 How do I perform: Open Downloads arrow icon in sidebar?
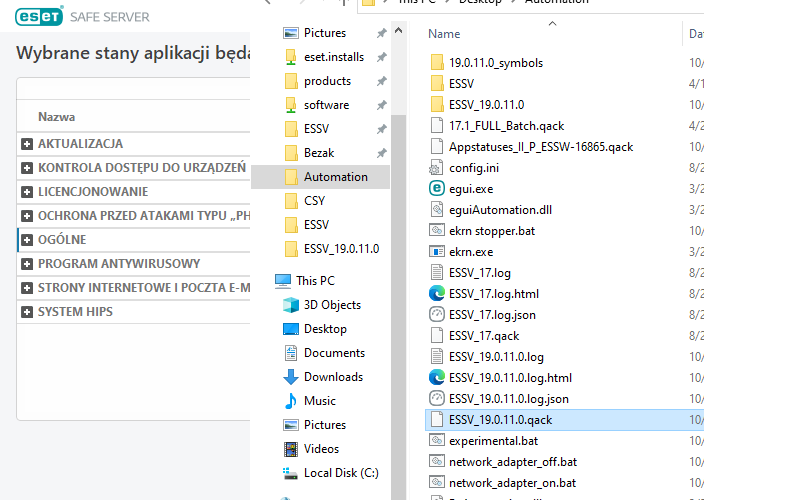291,377
